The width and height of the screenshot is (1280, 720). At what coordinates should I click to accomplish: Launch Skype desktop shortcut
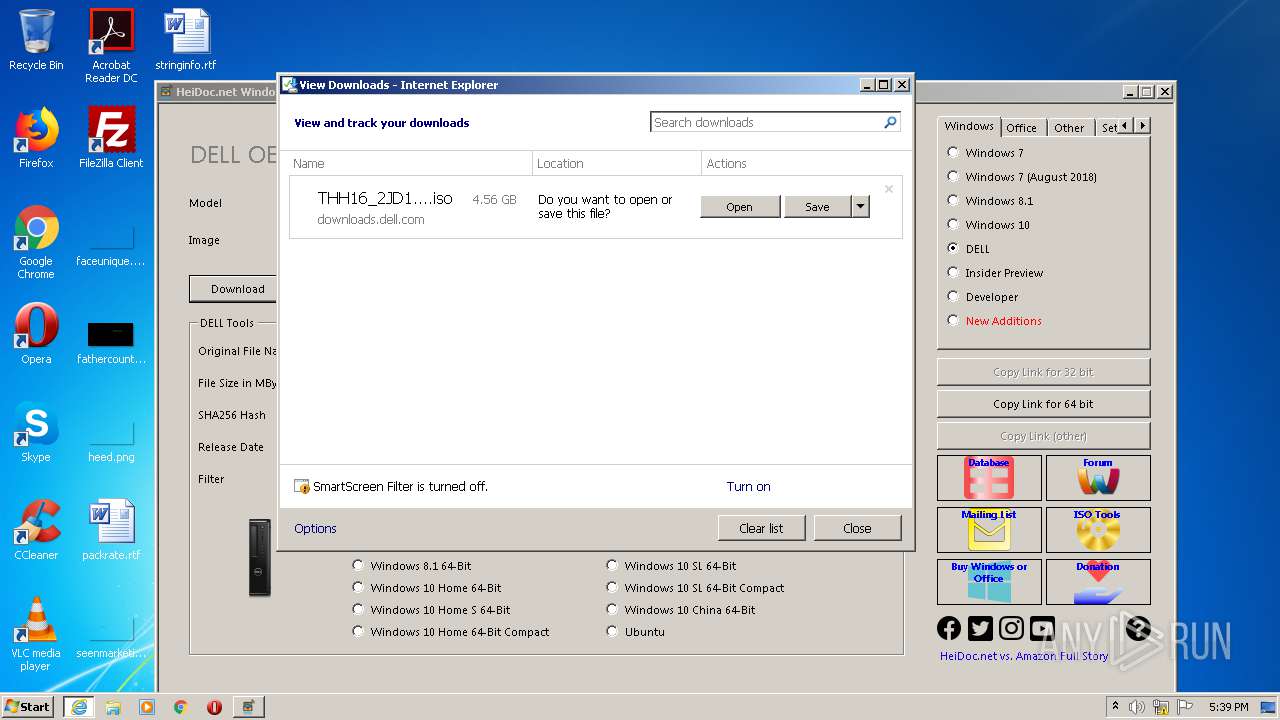point(36,432)
